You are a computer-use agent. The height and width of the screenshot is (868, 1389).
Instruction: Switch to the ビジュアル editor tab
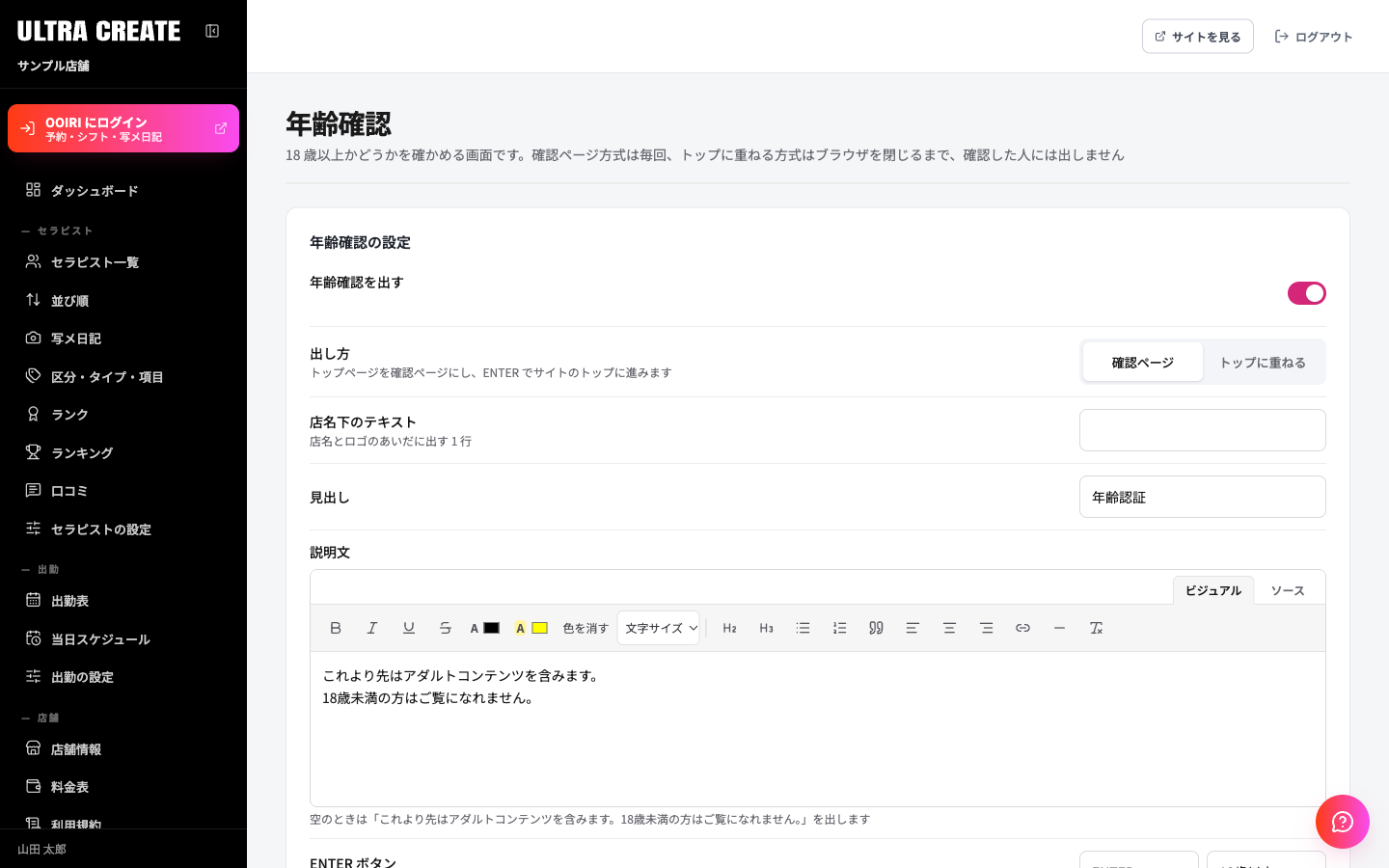tap(1213, 590)
